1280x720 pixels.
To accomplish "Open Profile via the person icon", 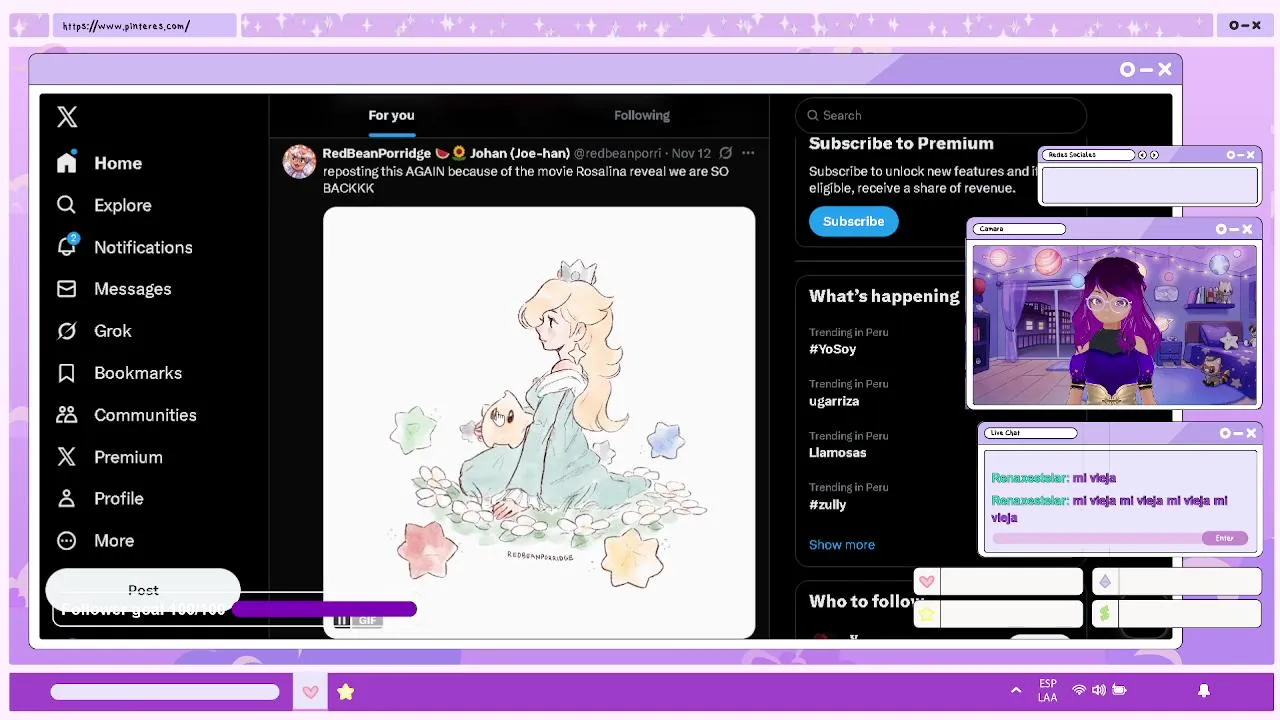I will pos(67,498).
